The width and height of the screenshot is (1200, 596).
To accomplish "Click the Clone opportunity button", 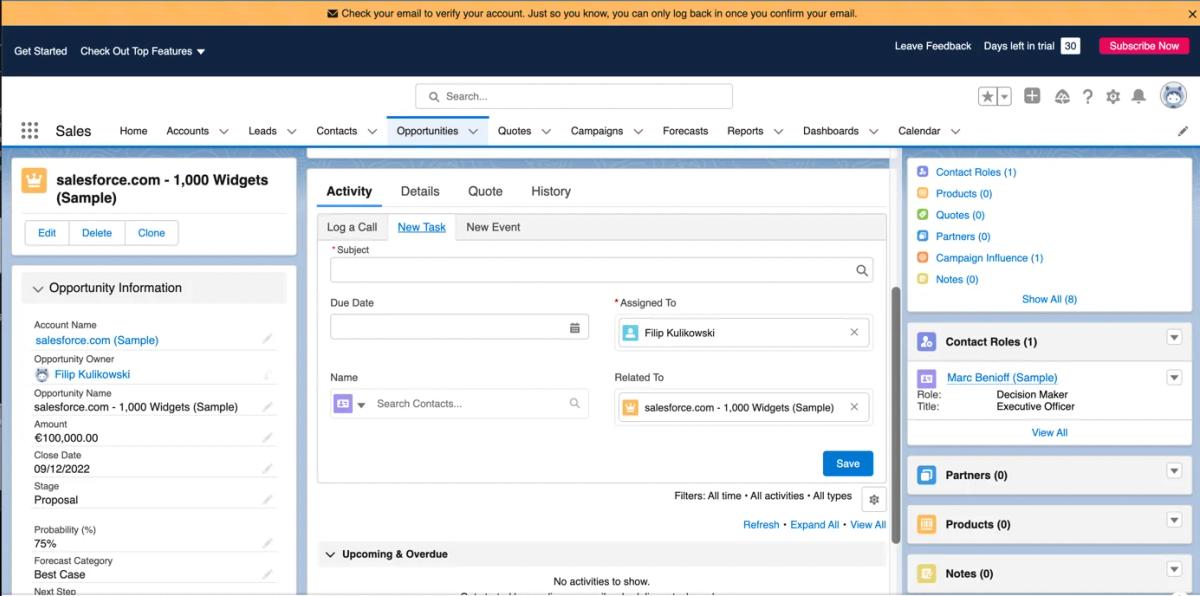I will point(151,233).
